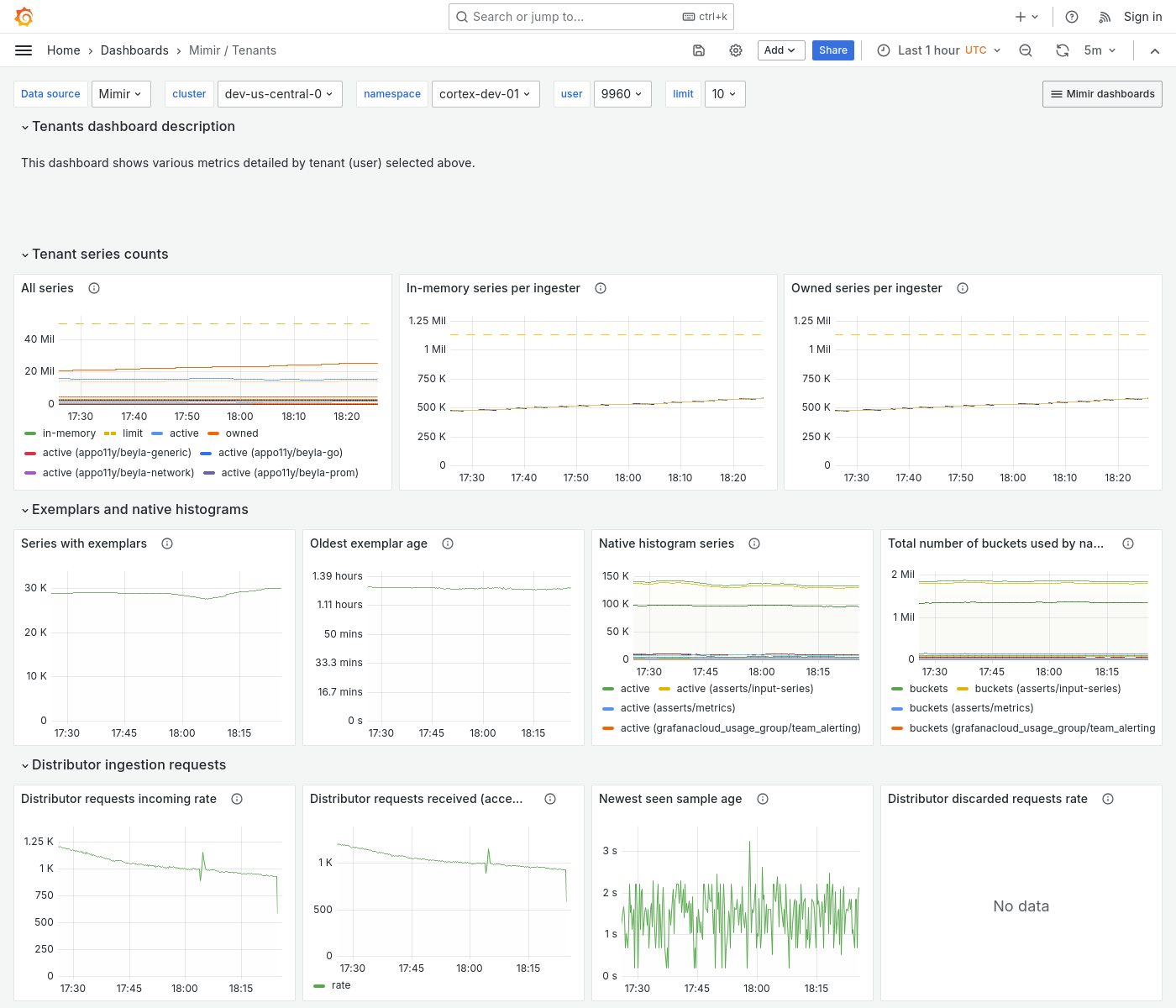Image resolution: width=1176 pixels, height=1008 pixels.
Task: Open the navigation hamburger menu
Action: [x=23, y=50]
